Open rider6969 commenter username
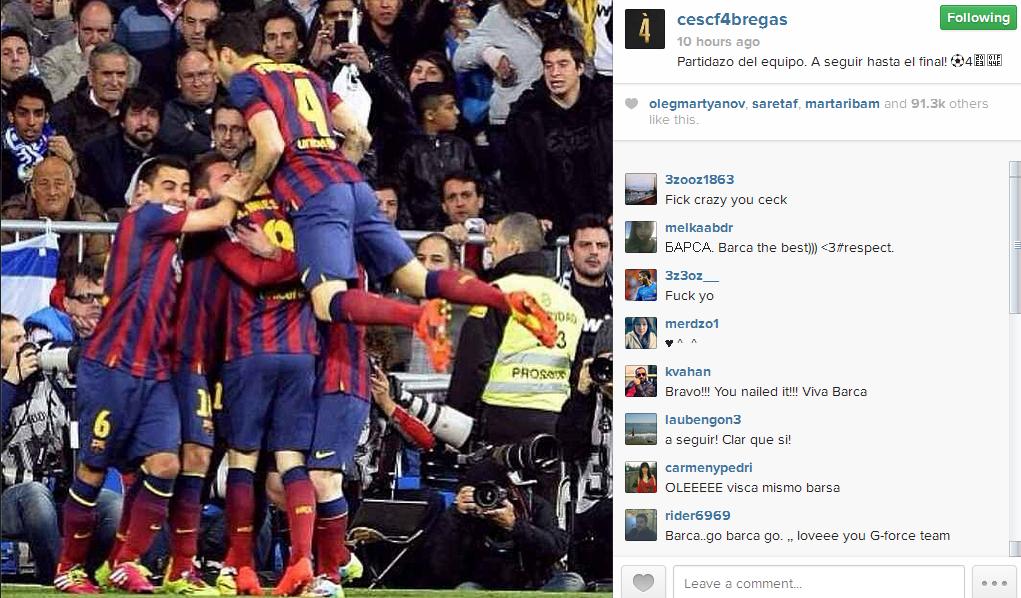Viewport: 1021px width, 598px height. tap(697, 515)
